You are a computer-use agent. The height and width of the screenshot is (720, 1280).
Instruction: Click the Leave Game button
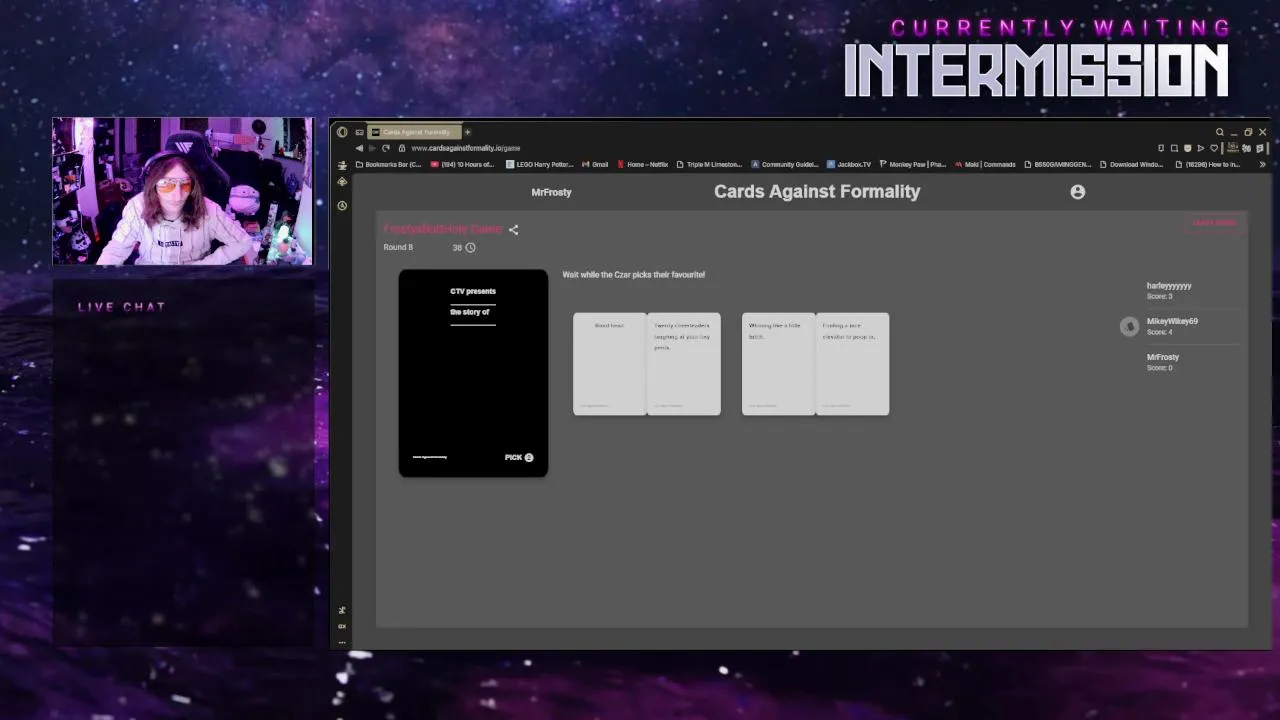(x=1215, y=223)
